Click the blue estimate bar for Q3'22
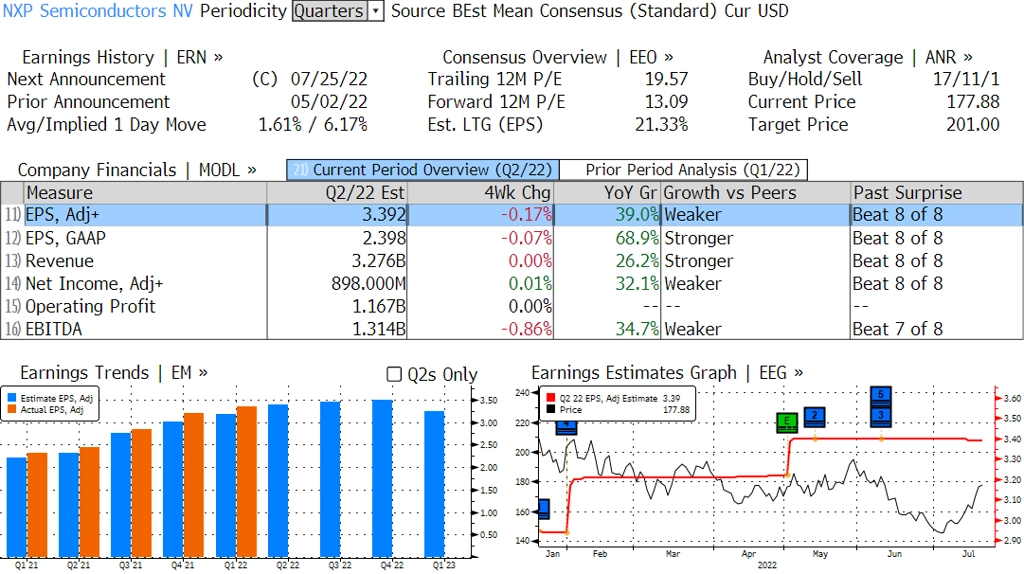This screenshot has width=1024, height=574. pos(330,479)
